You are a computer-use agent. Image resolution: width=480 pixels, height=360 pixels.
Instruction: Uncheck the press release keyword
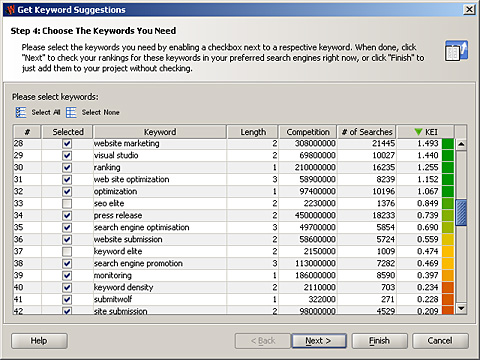coord(67,216)
